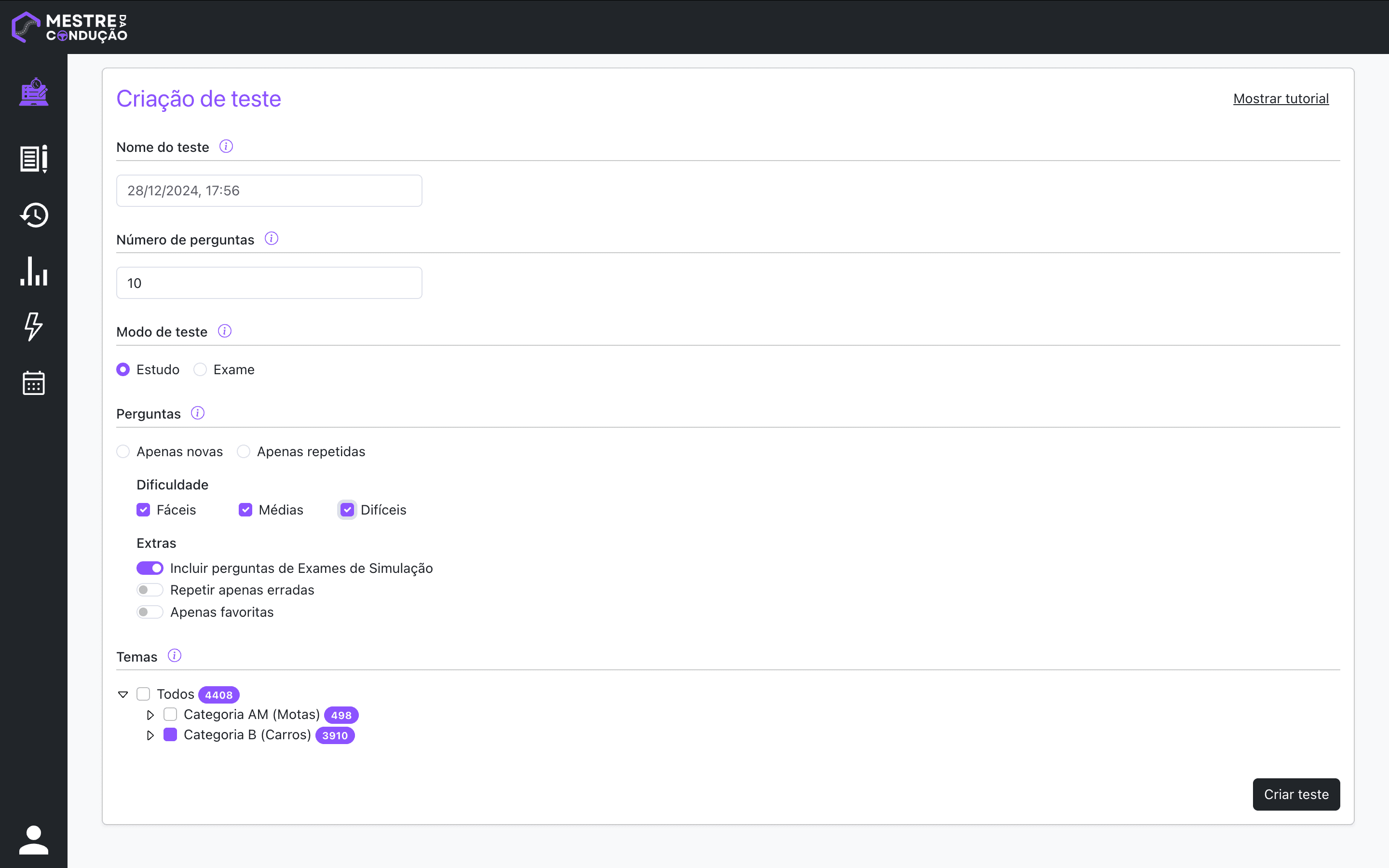The image size is (1389, 868).
Task: Uncheck the Médias difficulty checkbox
Action: [245, 510]
